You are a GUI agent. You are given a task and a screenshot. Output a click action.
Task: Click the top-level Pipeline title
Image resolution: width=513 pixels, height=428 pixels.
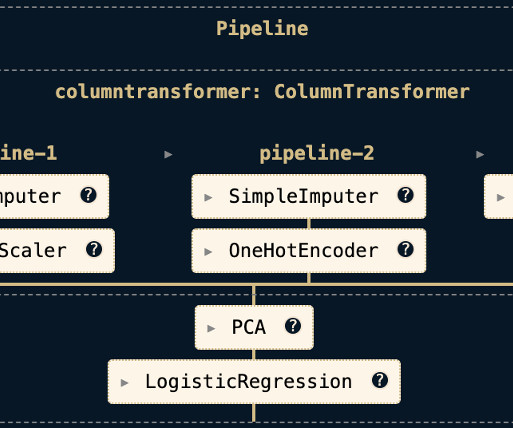262,29
